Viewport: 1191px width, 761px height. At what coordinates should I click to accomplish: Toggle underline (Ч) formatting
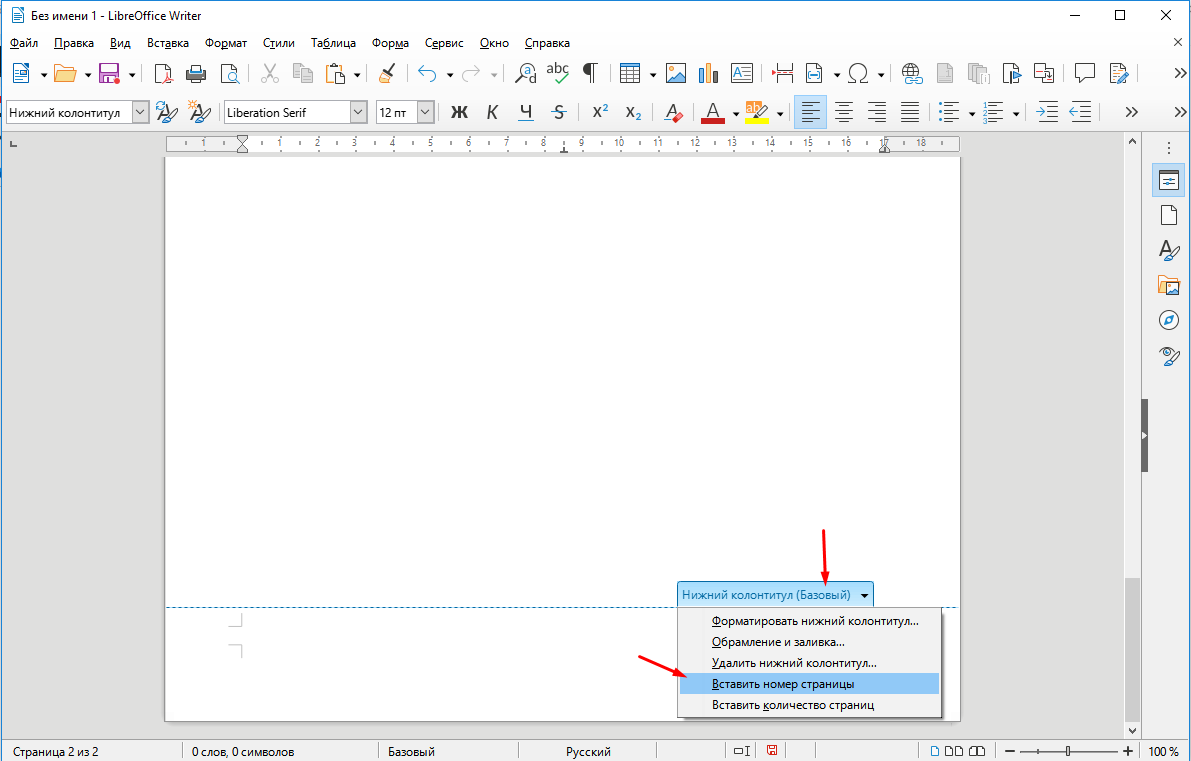pos(526,112)
